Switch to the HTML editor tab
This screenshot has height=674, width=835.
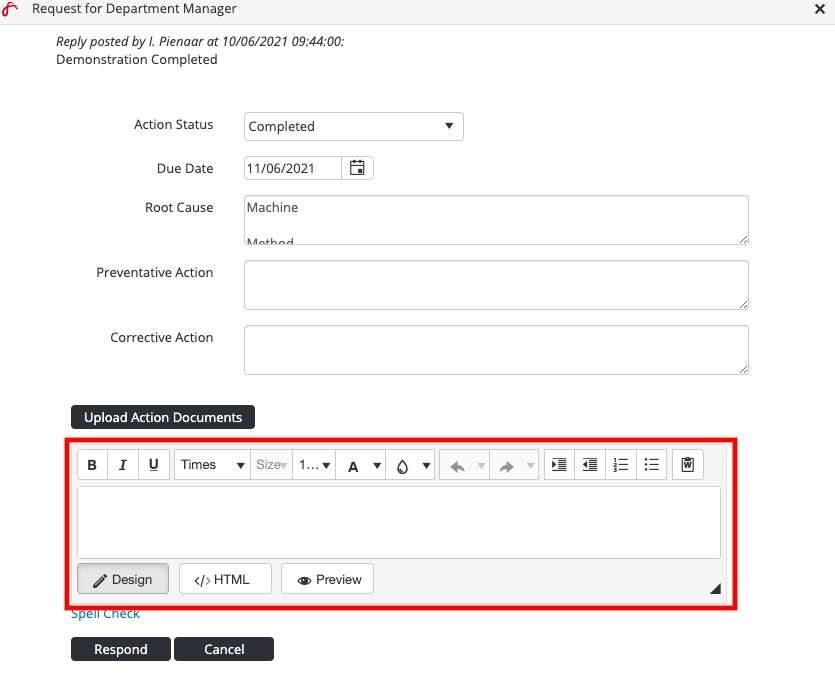(x=225, y=579)
